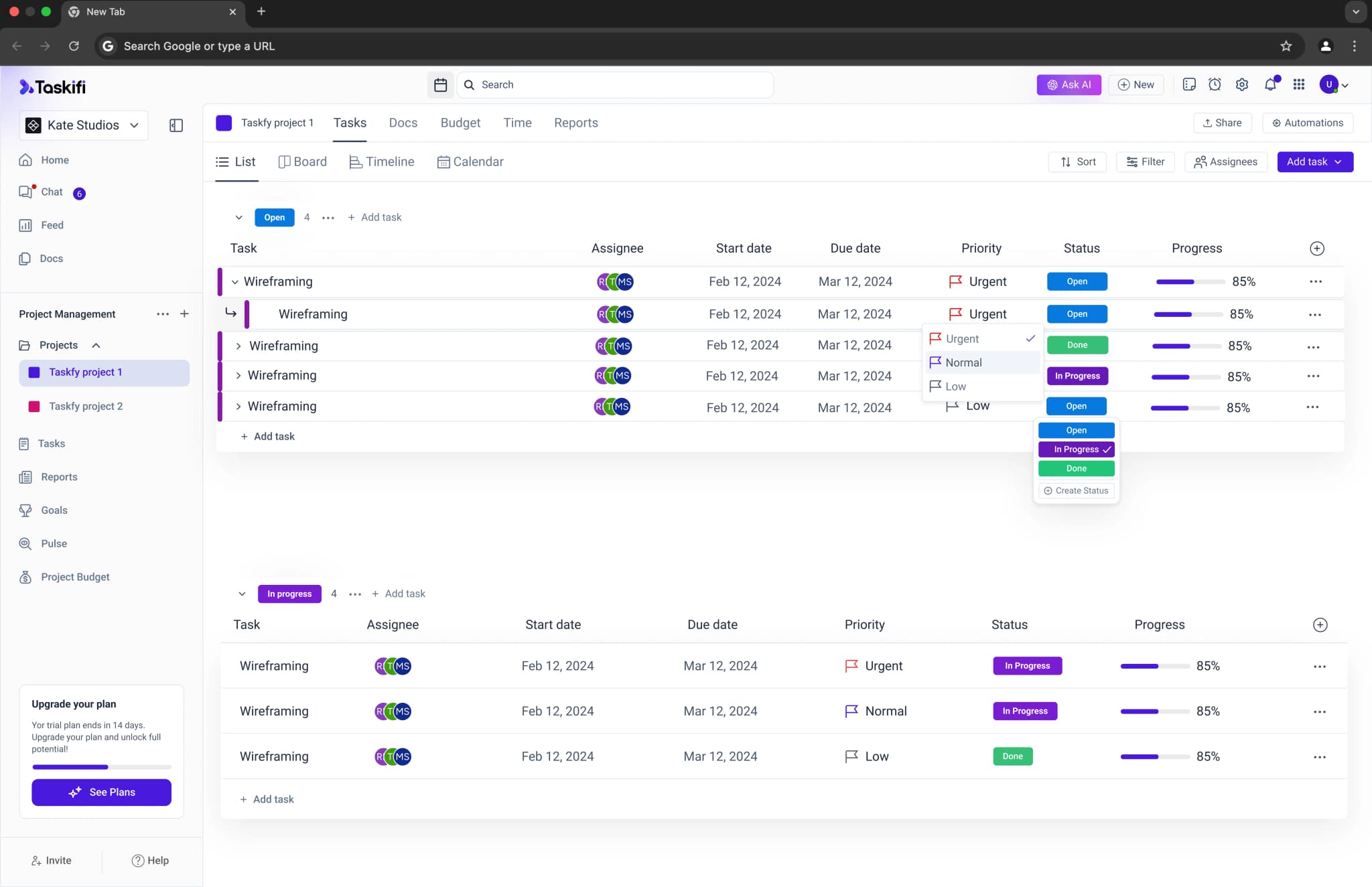Add column with plus icon near Progress
The height and width of the screenshot is (887, 1372).
coord(1316,249)
